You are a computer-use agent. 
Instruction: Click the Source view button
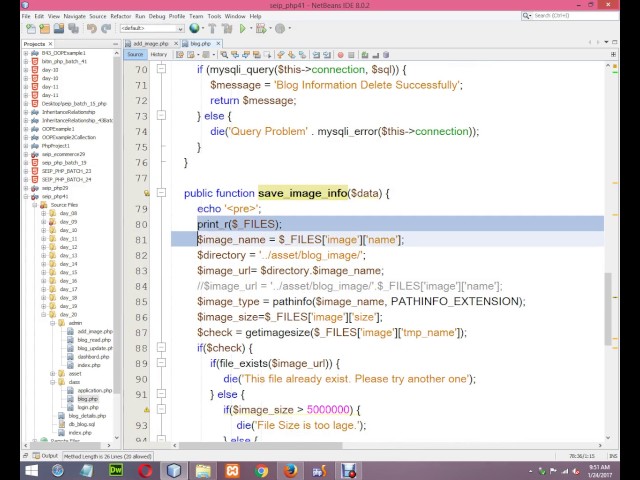[x=135, y=54]
